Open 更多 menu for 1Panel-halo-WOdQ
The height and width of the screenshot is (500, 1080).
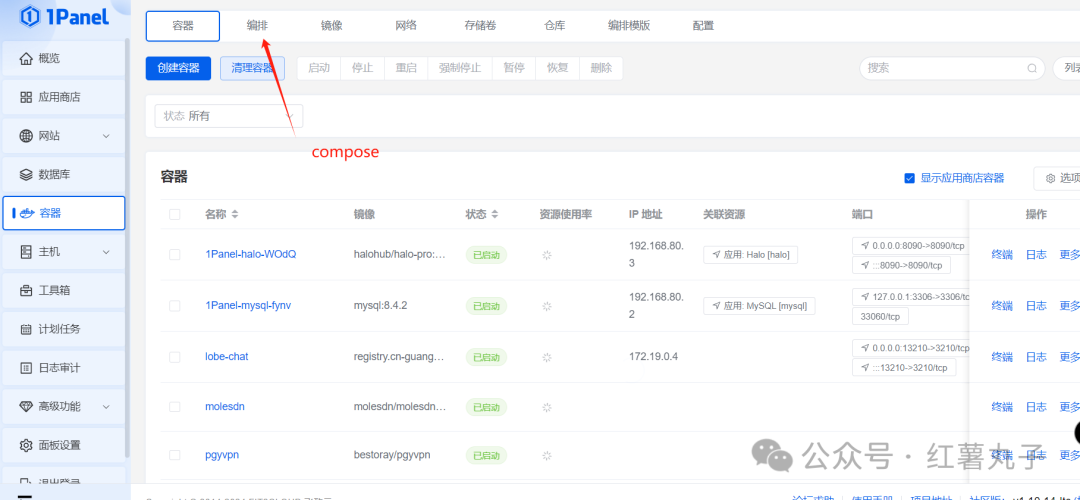[1069, 255]
